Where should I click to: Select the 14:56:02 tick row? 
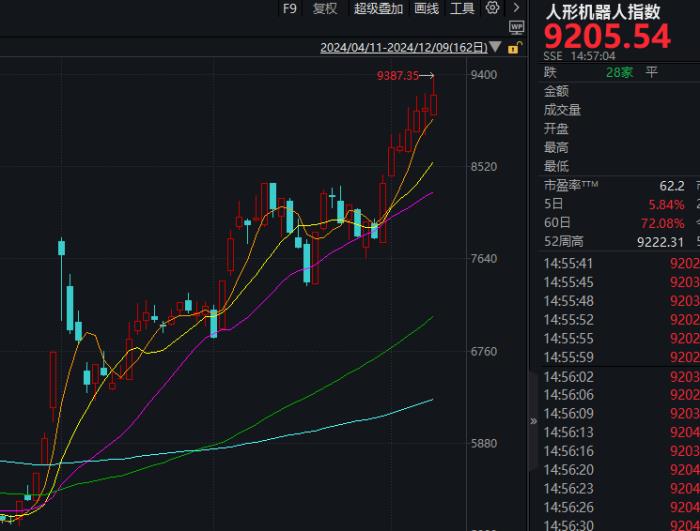(x=620, y=377)
